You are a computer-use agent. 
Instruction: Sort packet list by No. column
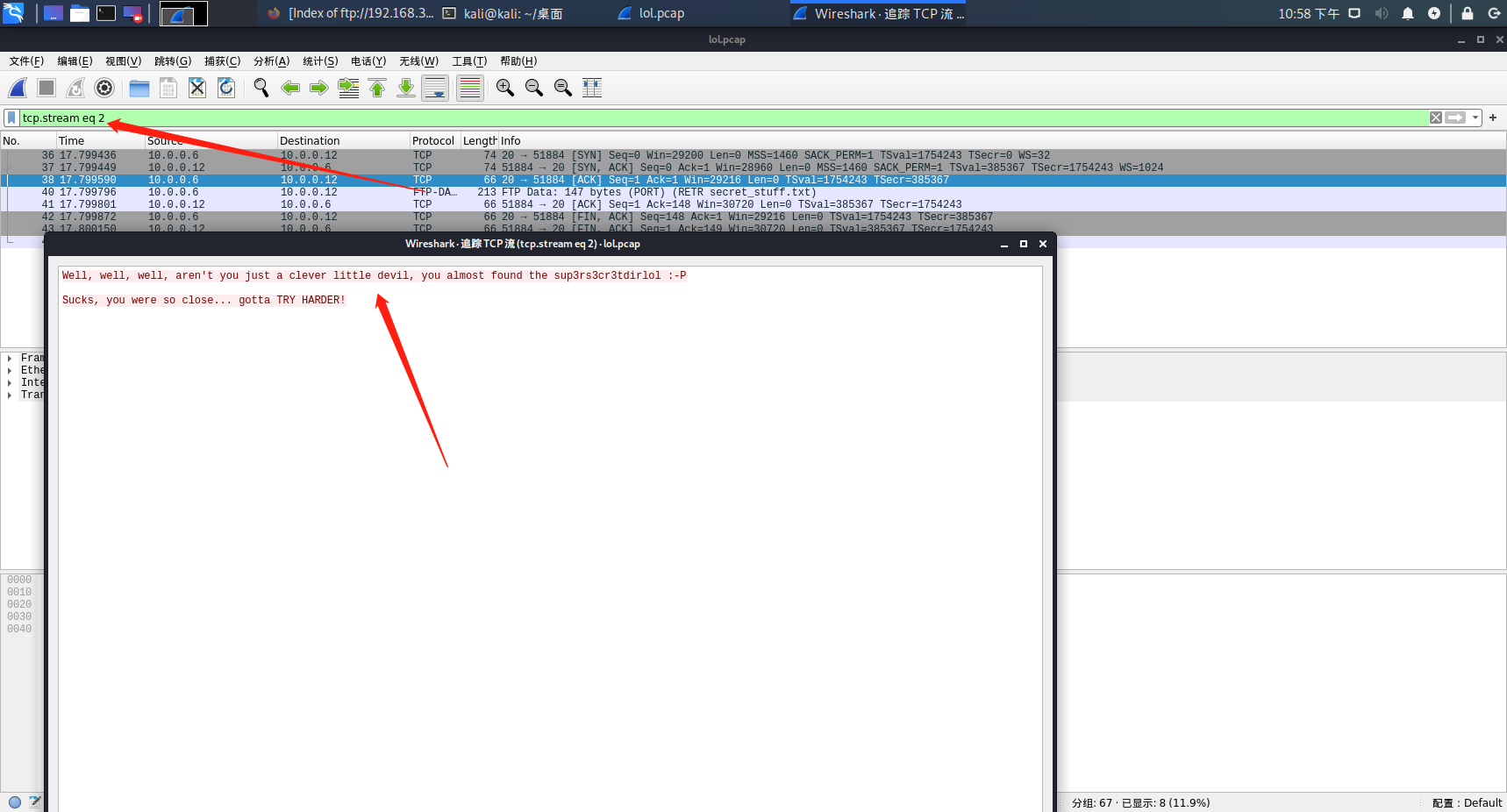tap(29, 140)
